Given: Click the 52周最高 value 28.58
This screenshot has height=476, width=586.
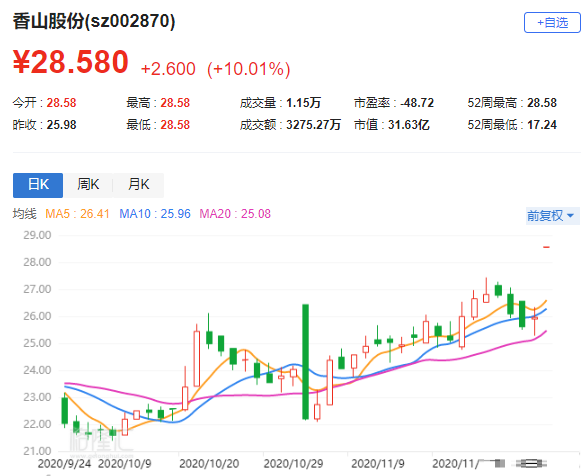Looking at the screenshot, I should coord(542,103).
